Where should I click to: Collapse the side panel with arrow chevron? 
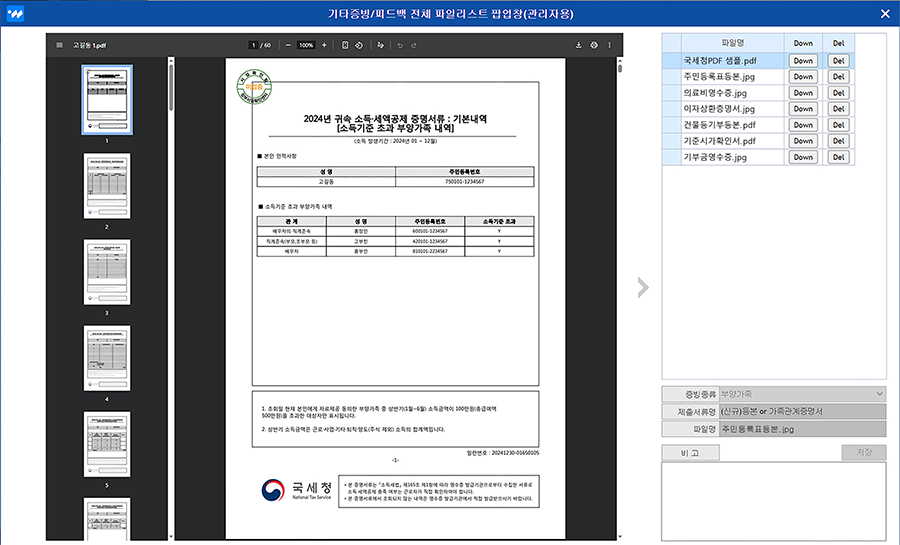[643, 288]
